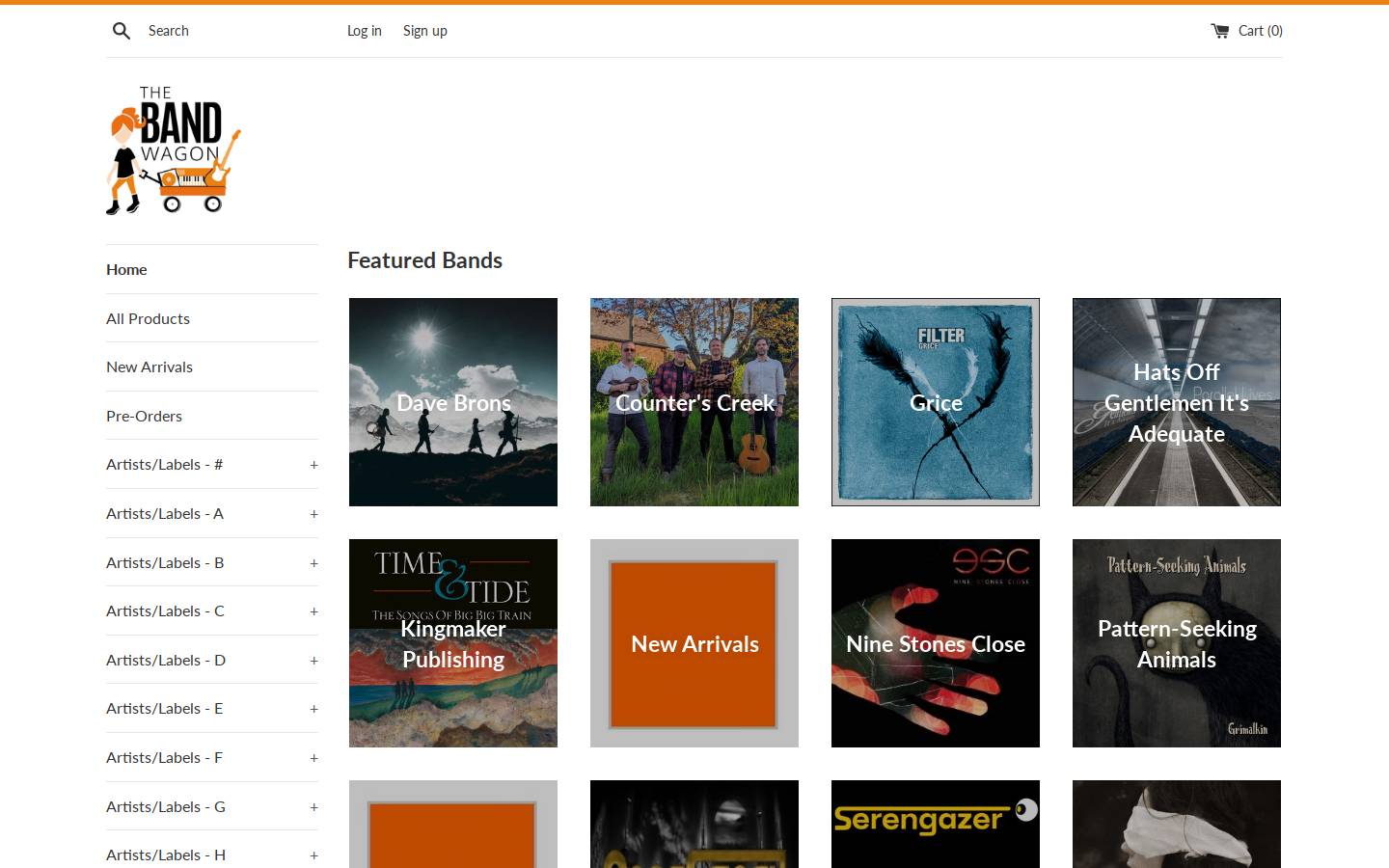The image size is (1389, 868).
Task: Expand Artists/Labels - H plus sign
Action: click(313, 855)
